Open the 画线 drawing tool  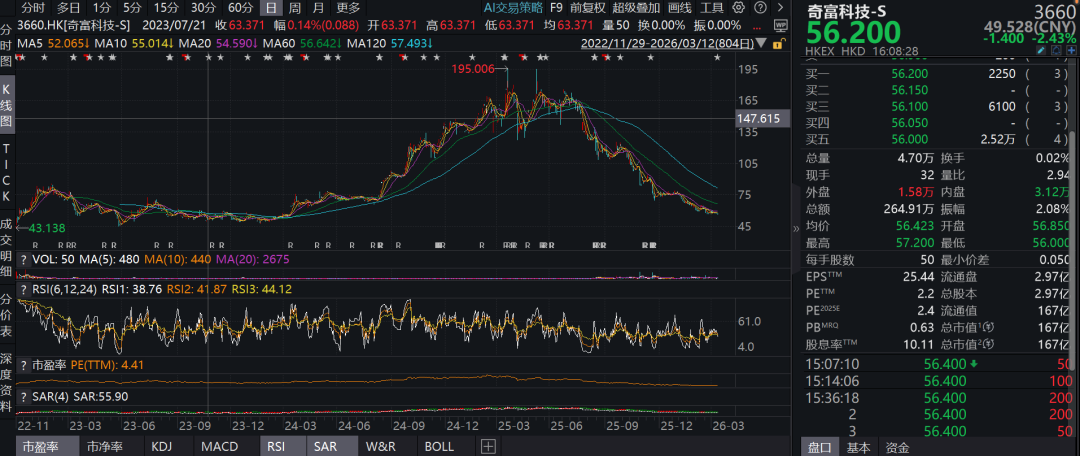point(679,8)
